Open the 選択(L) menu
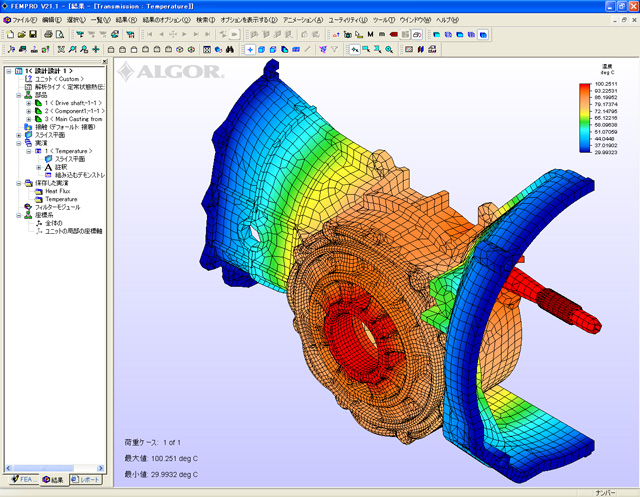Viewport: 640px width, 497px height. tap(76, 20)
